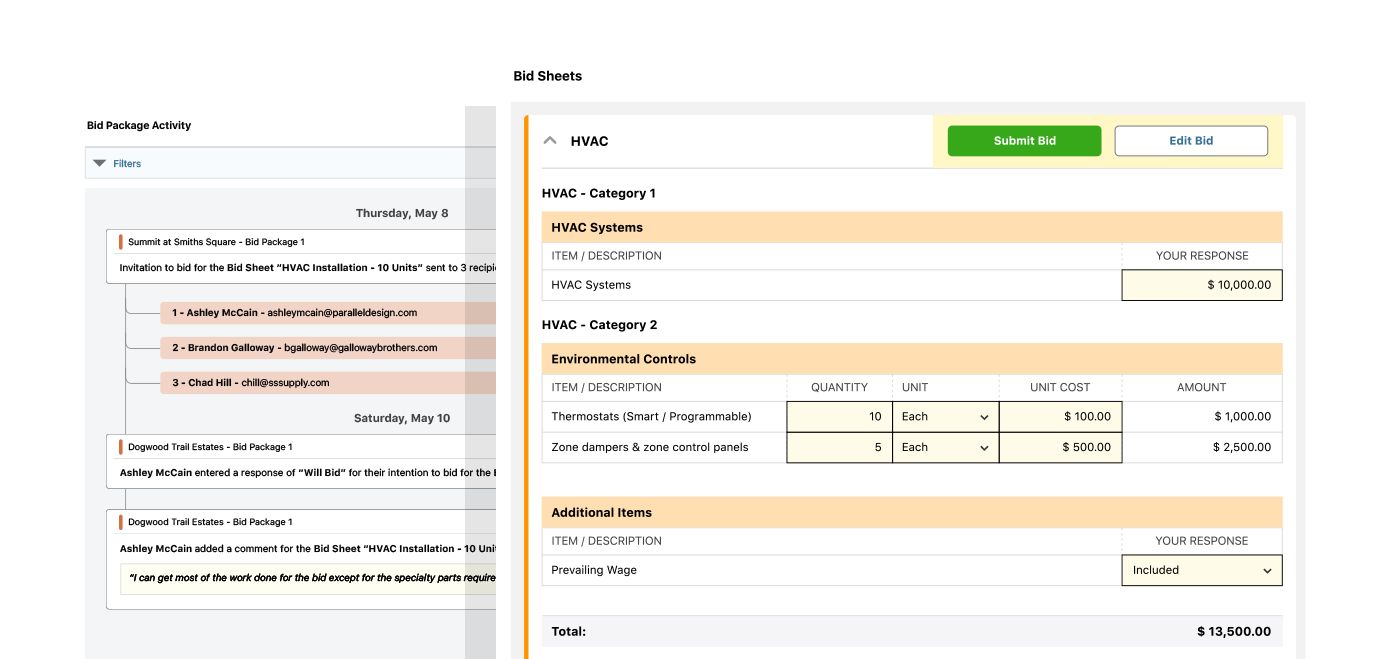Change Prevailing Wage from Included
1390x659 pixels.
1201,570
